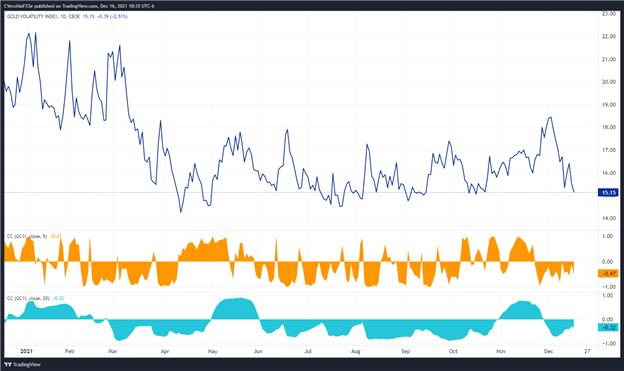The width and height of the screenshot is (624, 371).
Task: Click the published-by header text with 'Dec 16, 2021'
Action: pyautogui.click(x=79, y=6)
